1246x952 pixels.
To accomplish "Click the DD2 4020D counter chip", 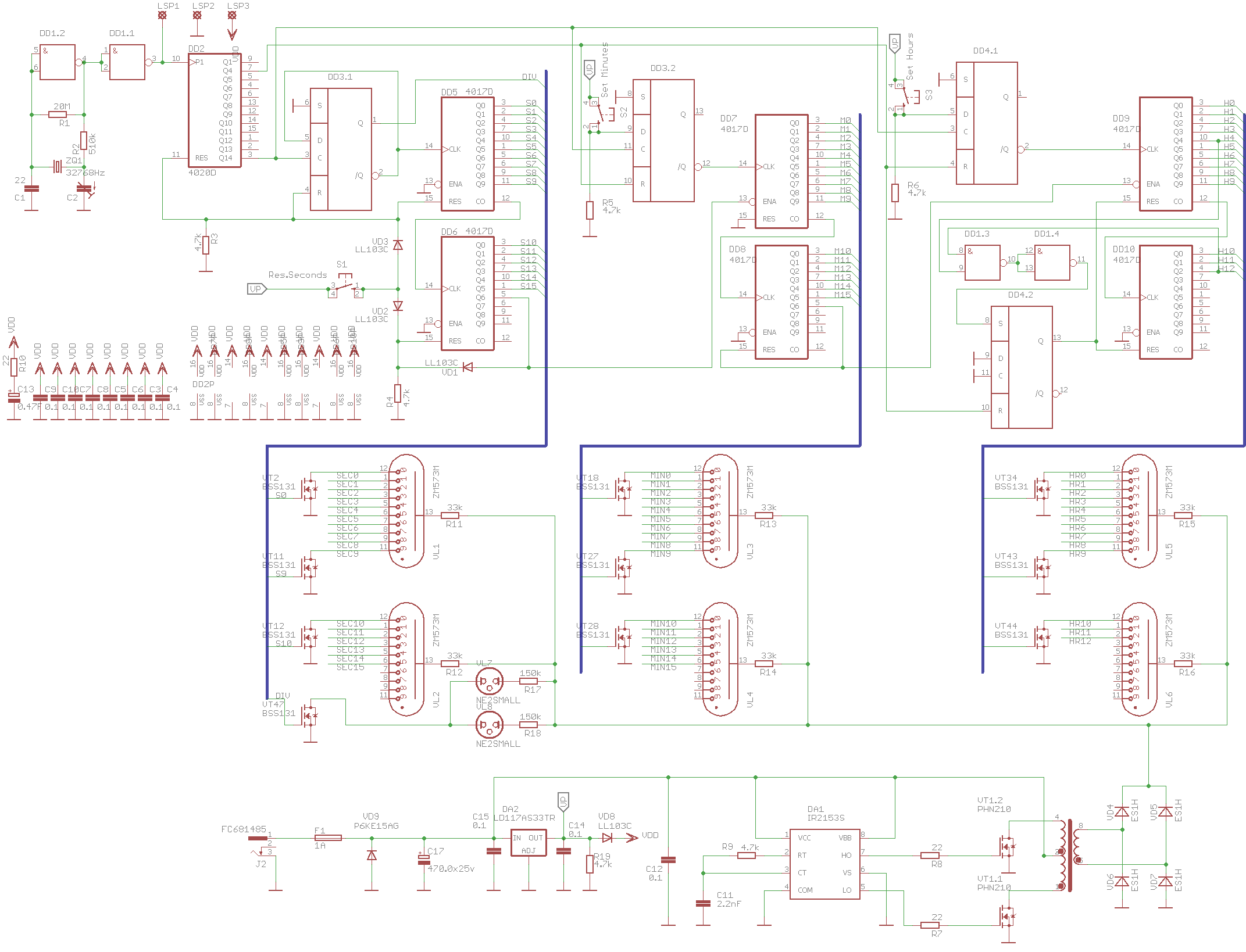I will pos(215,110).
